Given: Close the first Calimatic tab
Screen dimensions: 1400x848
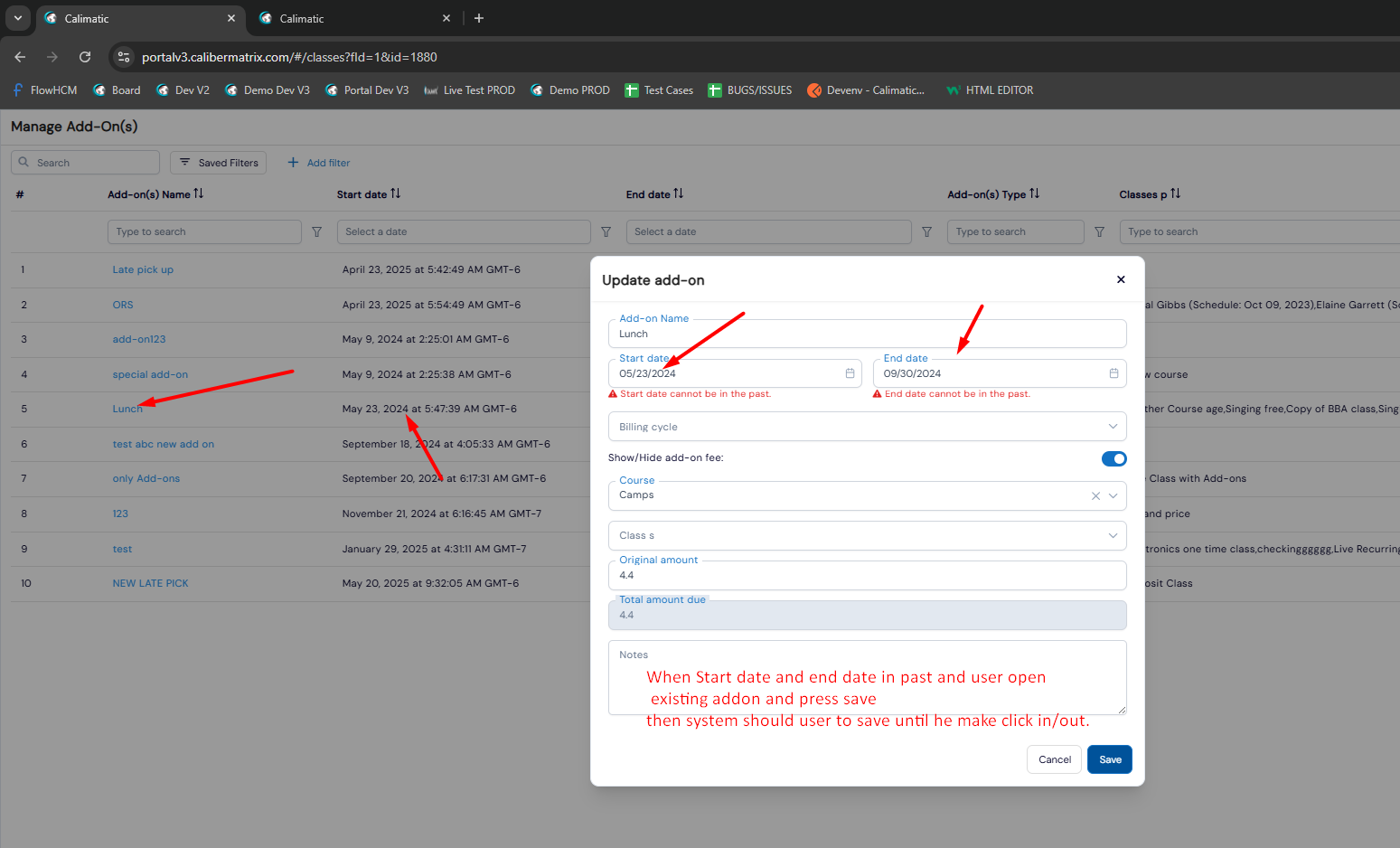Looking at the screenshot, I should [x=231, y=18].
